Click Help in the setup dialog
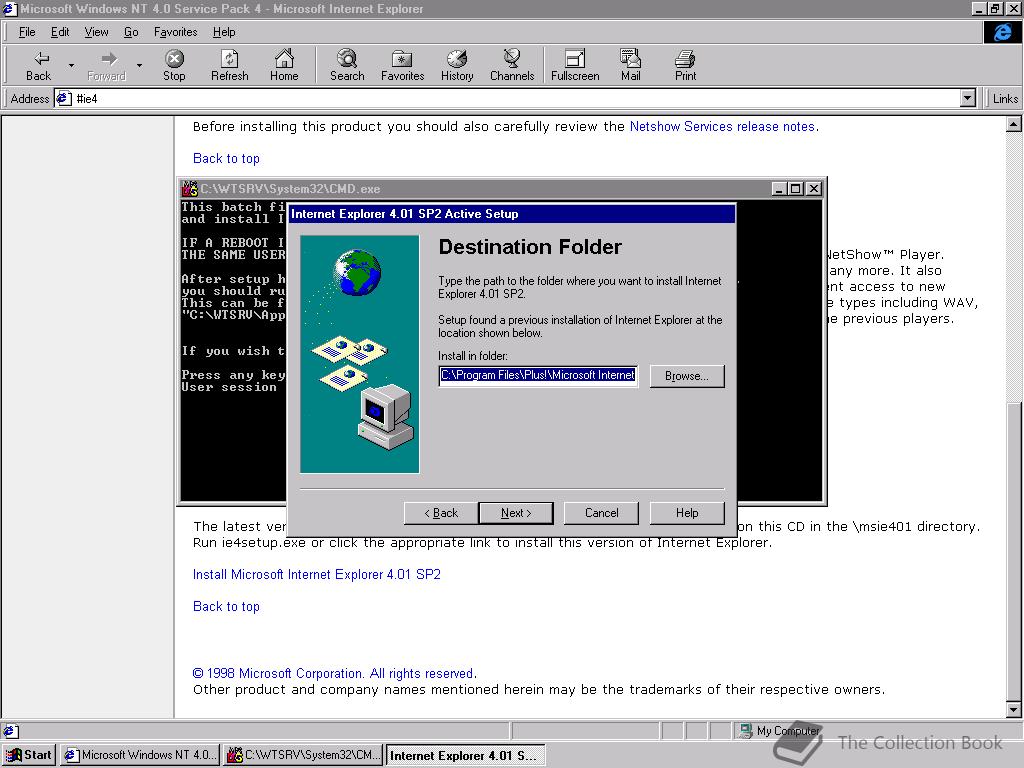The image size is (1024, 768). pos(687,513)
